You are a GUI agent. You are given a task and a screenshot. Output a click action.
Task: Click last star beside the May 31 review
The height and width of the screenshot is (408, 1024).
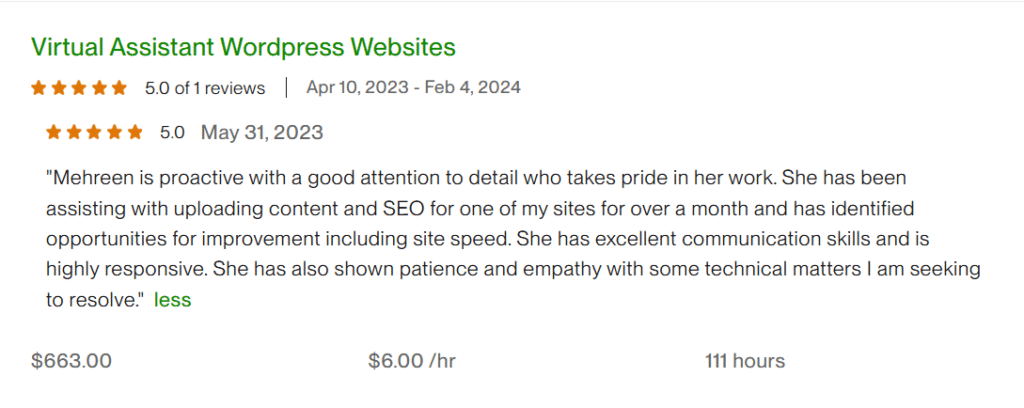pyautogui.click(x=134, y=132)
